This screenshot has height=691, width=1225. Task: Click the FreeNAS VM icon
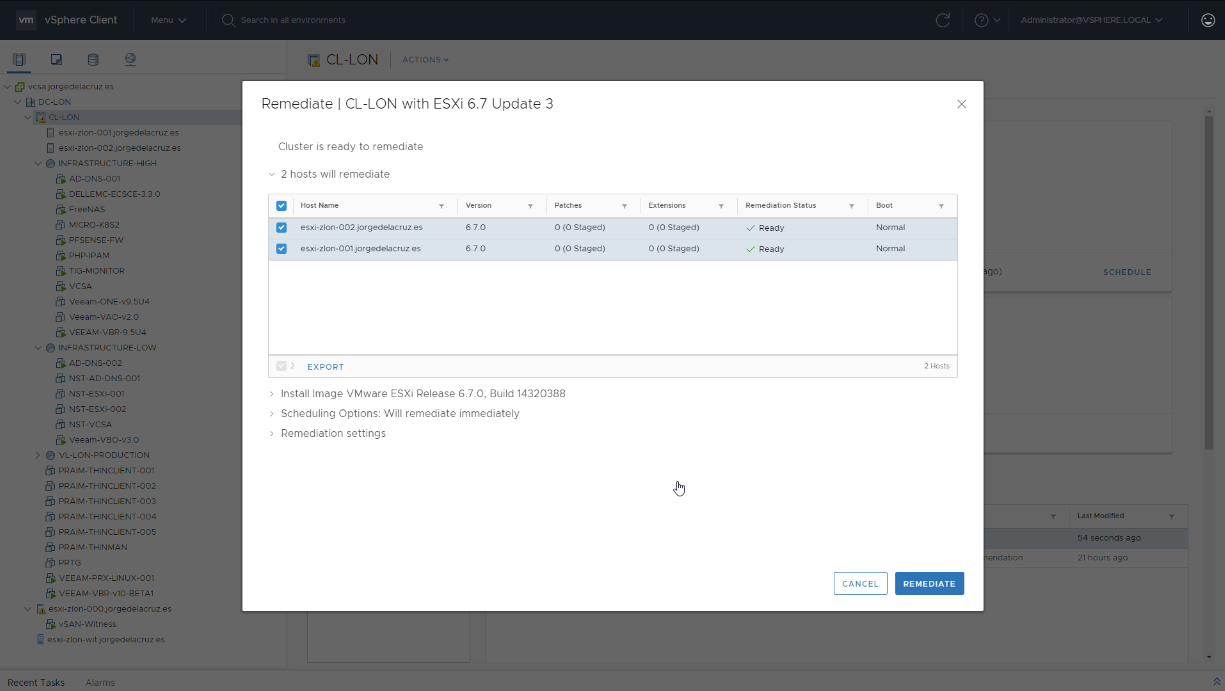coord(61,210)
